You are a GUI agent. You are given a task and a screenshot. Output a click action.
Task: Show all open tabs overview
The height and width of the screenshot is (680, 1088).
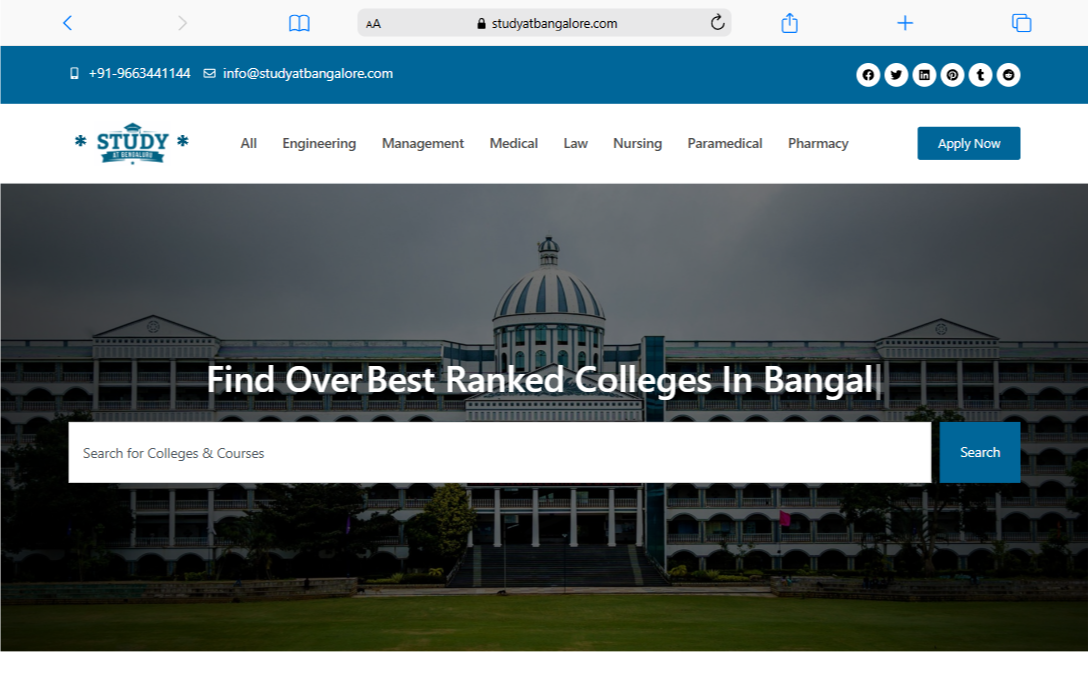[1021, 23]
